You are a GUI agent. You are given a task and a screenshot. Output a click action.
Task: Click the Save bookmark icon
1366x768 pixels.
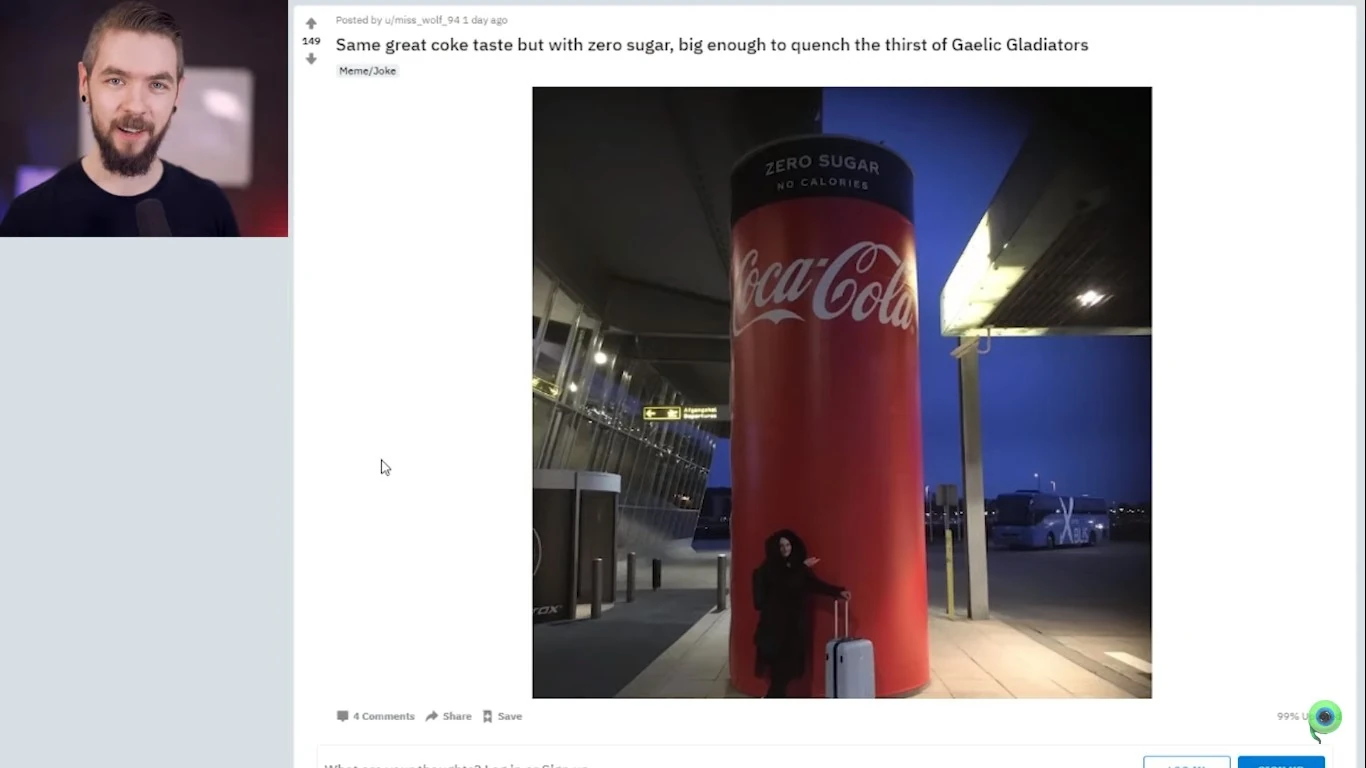pyautogui.click(x=487, y=716)
